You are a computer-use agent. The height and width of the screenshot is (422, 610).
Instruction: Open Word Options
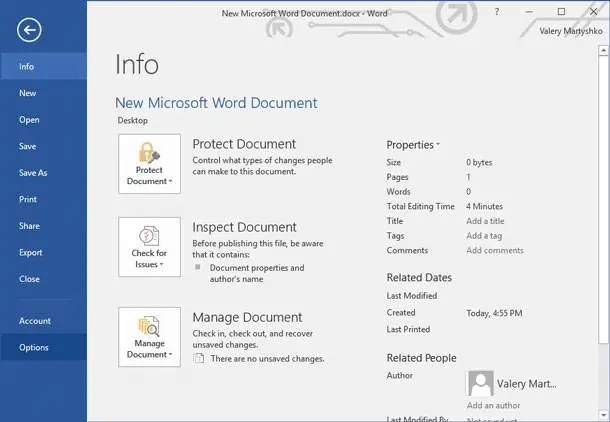[43, 347]
